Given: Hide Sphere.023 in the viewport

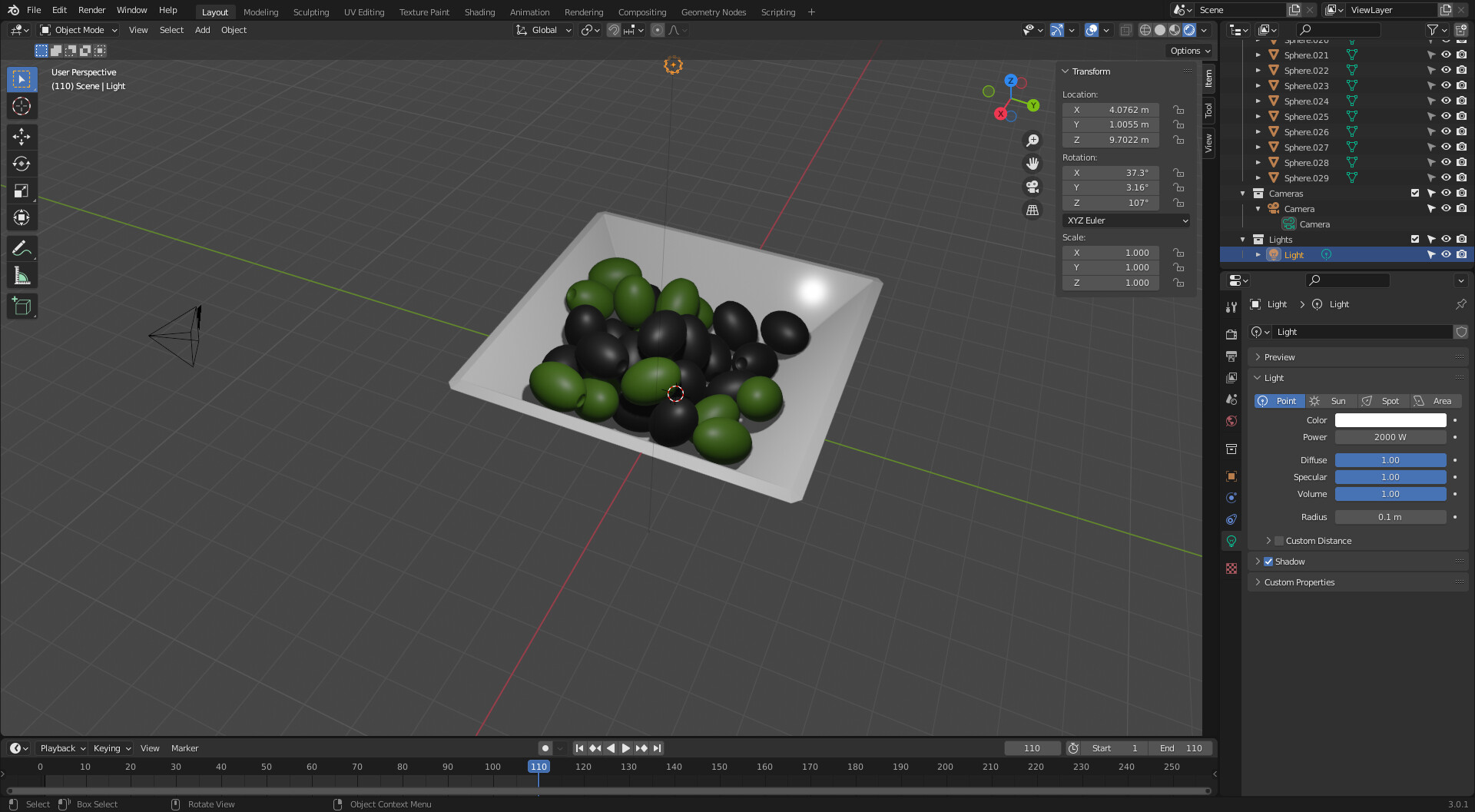Looking at the screenshot, I should tap(1446, 85).
